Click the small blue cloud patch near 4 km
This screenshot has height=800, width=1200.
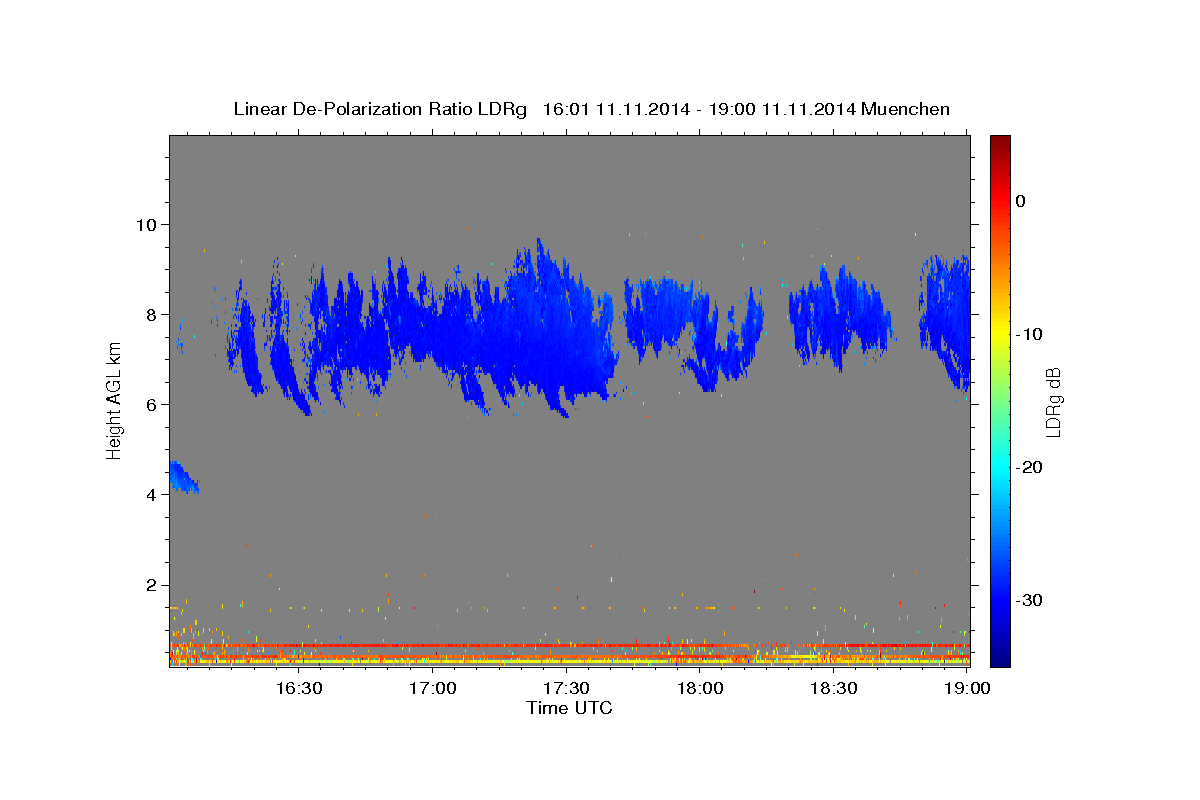(183, 477)
